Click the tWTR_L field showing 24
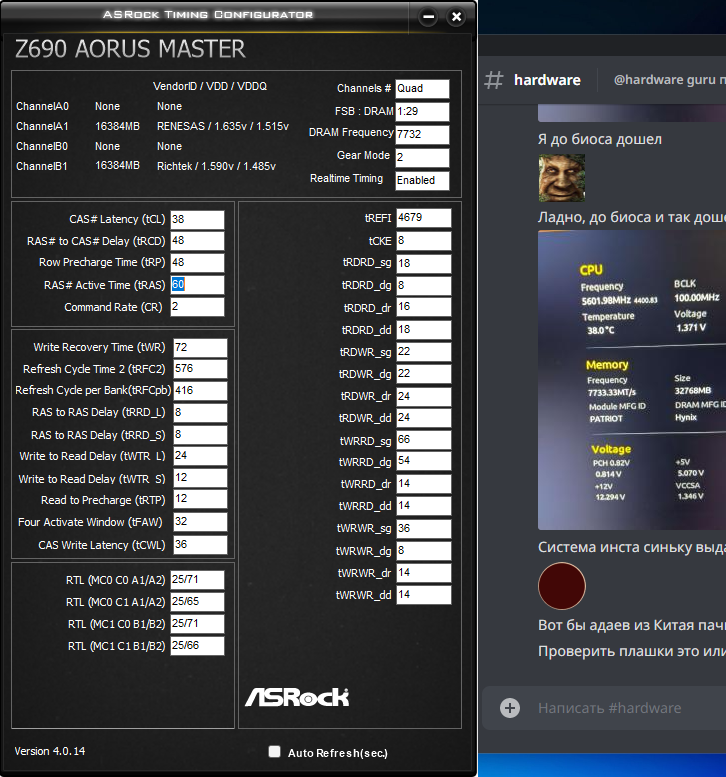This screenshot has height=777, width=726. 200,456
